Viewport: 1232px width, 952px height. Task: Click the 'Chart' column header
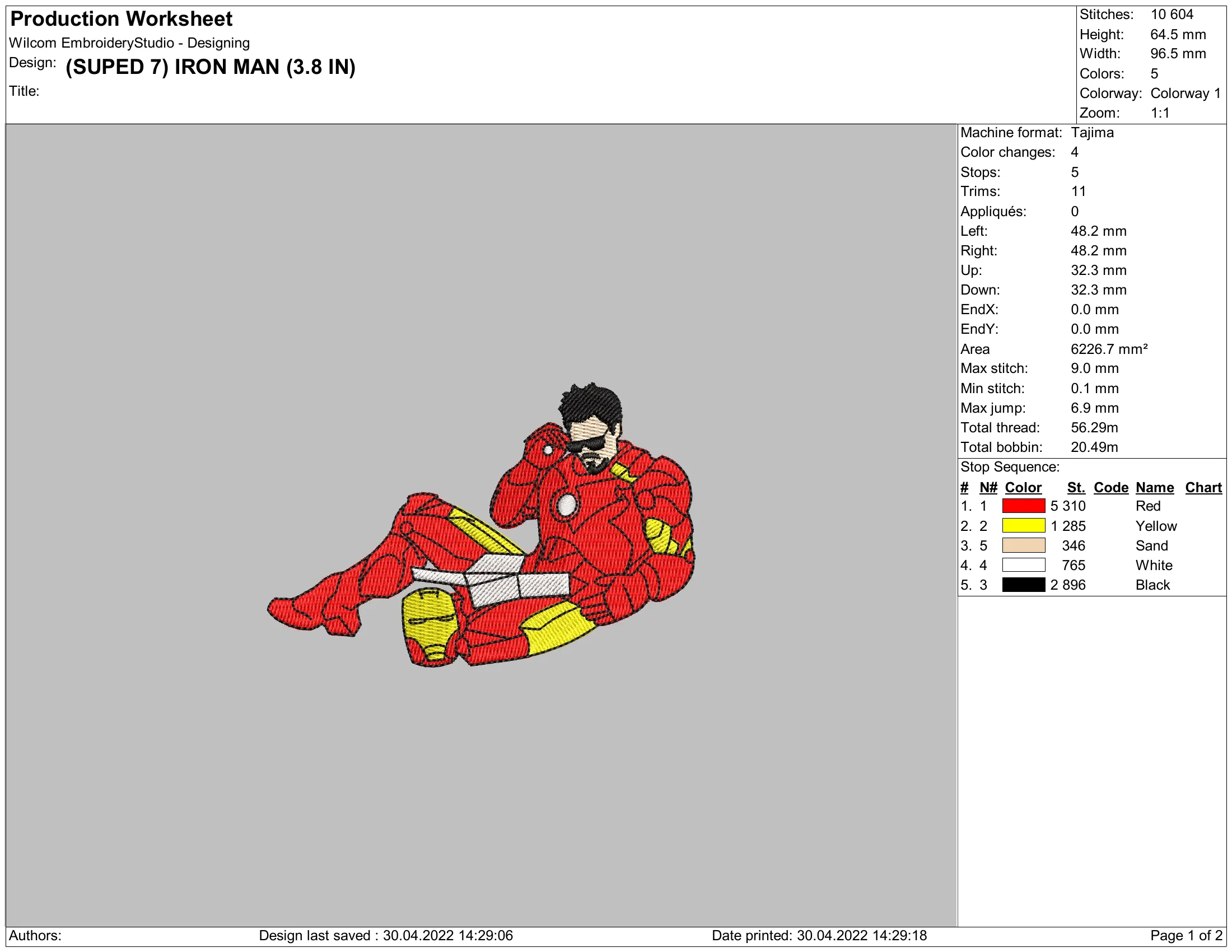1203,488
